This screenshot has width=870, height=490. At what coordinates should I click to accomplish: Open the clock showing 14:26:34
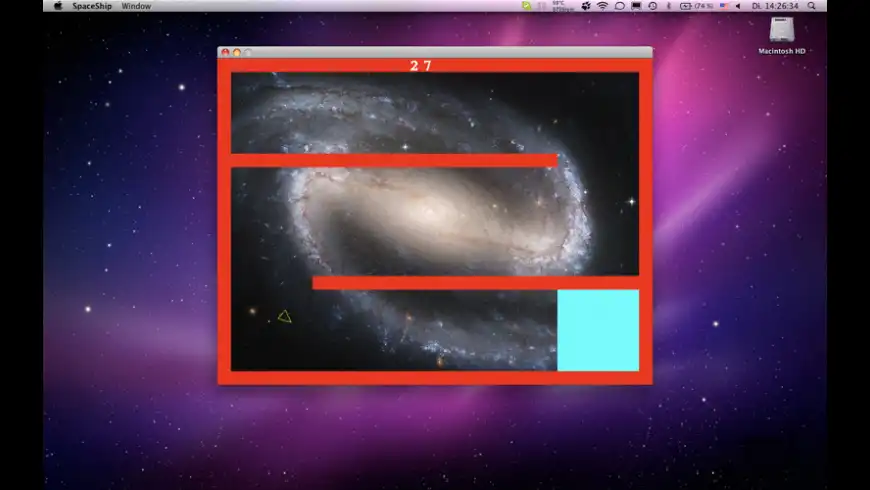point(775,6)
